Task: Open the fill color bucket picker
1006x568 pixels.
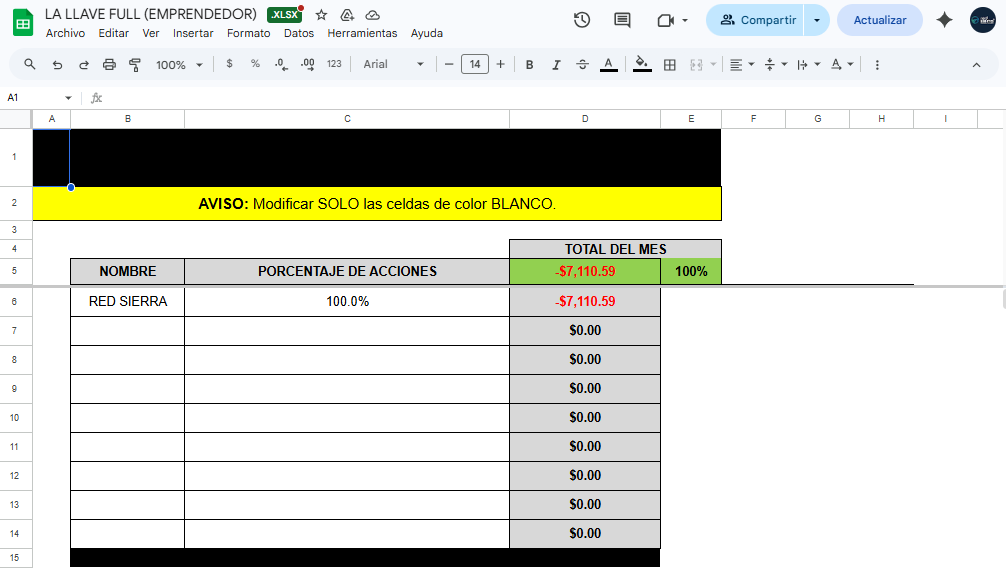Action: pyautogui.click(x=642, y=64)
